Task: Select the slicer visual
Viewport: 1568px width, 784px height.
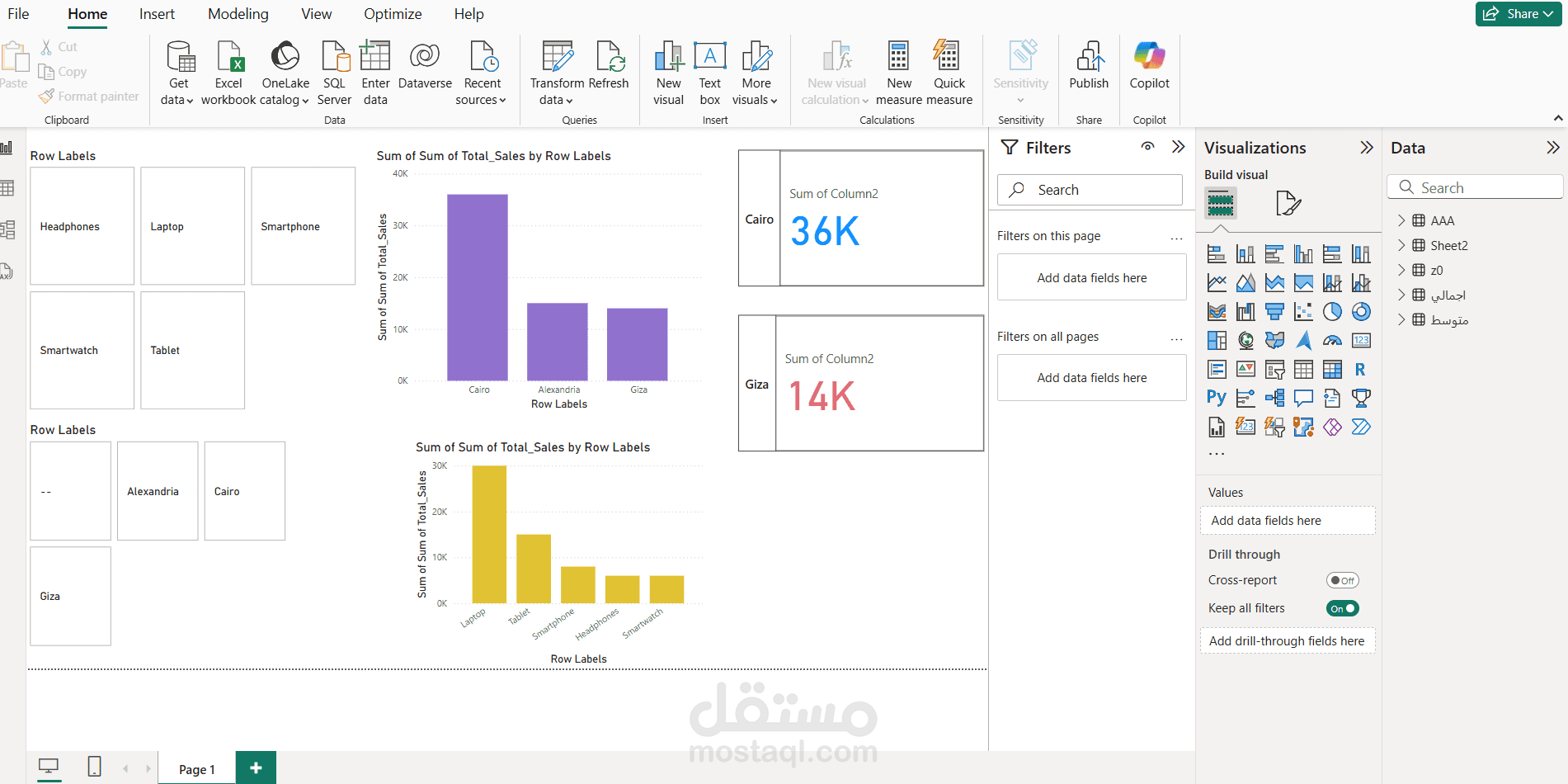Action: 1274,370
